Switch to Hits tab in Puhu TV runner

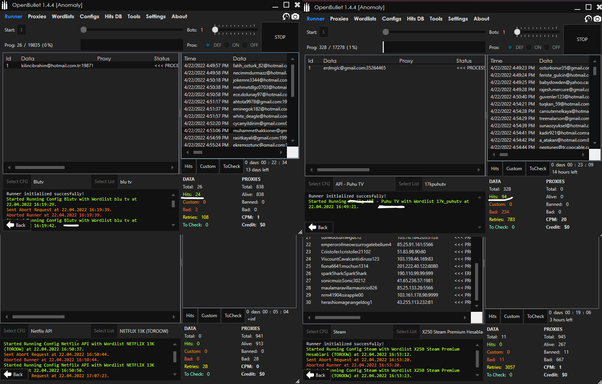[495, 169]
